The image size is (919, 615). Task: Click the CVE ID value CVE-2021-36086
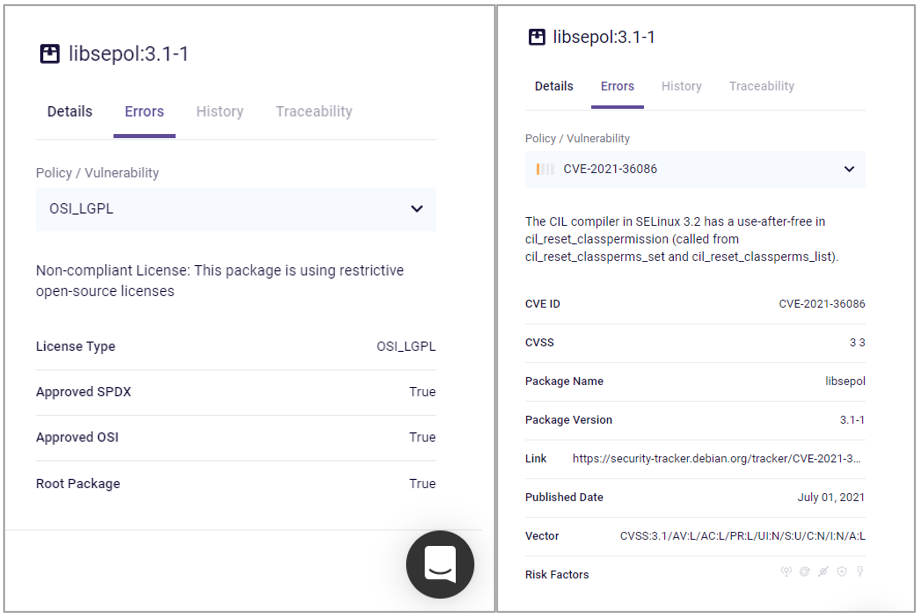click(x=822, y=304)
